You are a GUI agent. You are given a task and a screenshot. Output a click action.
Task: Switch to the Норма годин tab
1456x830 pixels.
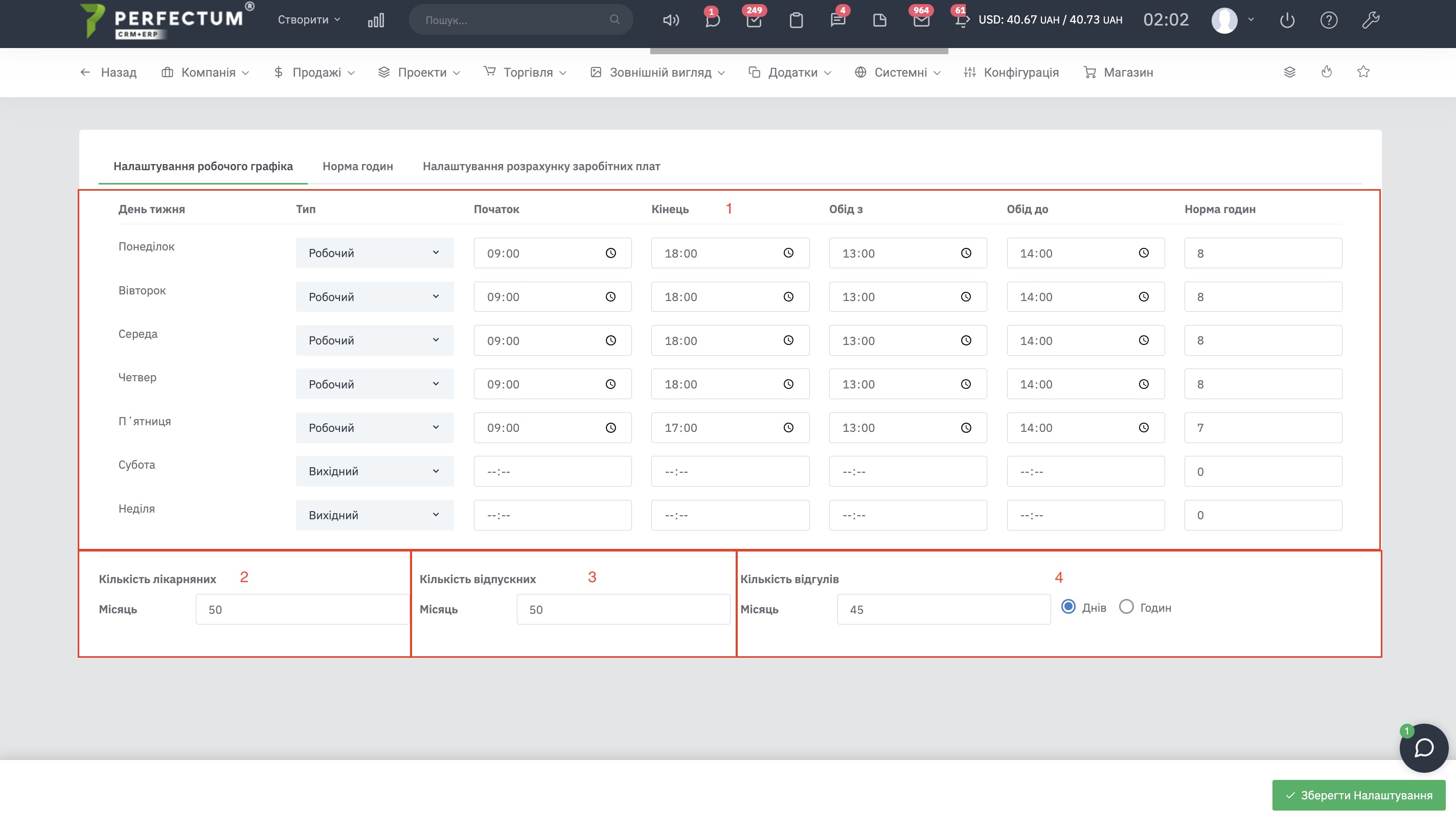pos(357,166)
